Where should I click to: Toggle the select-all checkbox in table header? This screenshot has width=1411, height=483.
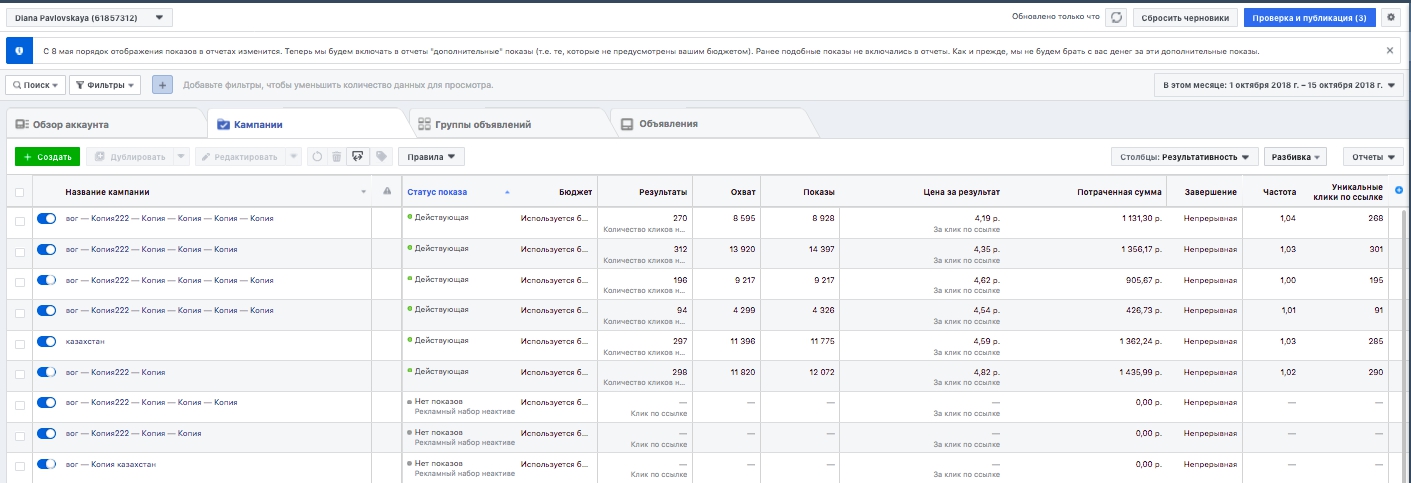click(x=20, y=192)
